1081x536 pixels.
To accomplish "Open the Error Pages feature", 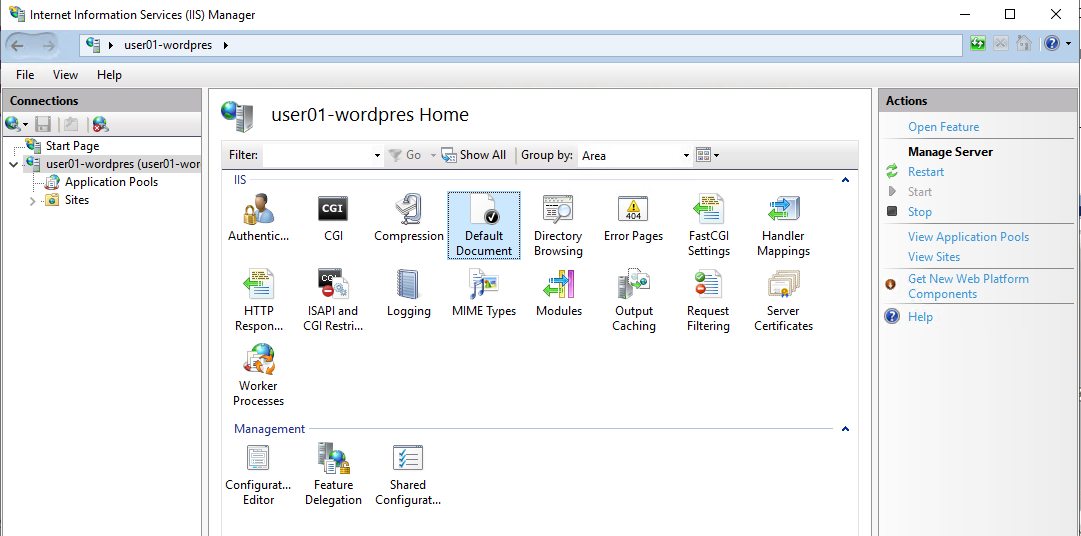I will tap(634, 219).
